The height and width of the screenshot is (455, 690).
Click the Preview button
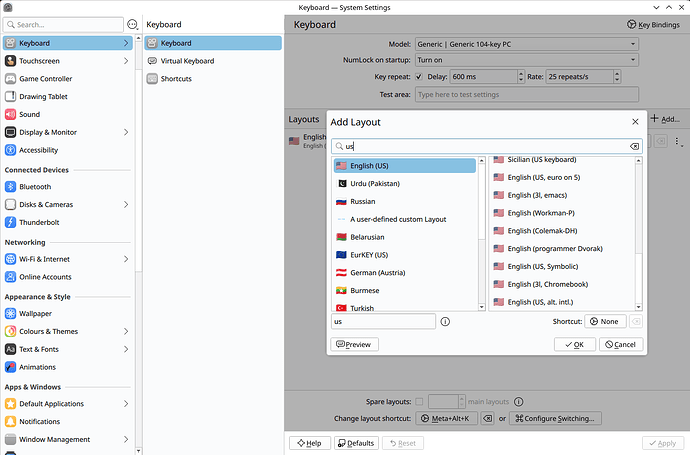[355, 344]
